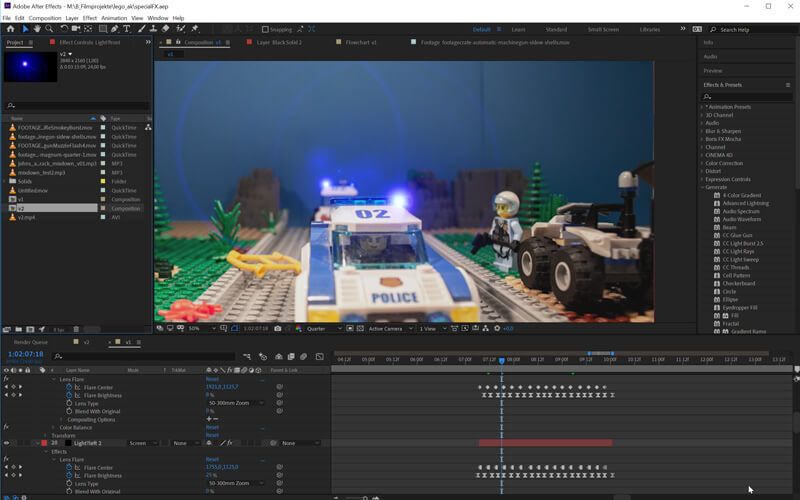The width and height of the screenshot is (800, 500).
Task: Select the Rectangle shape tool
Action: pyautogui.click(x=103, y=29)
